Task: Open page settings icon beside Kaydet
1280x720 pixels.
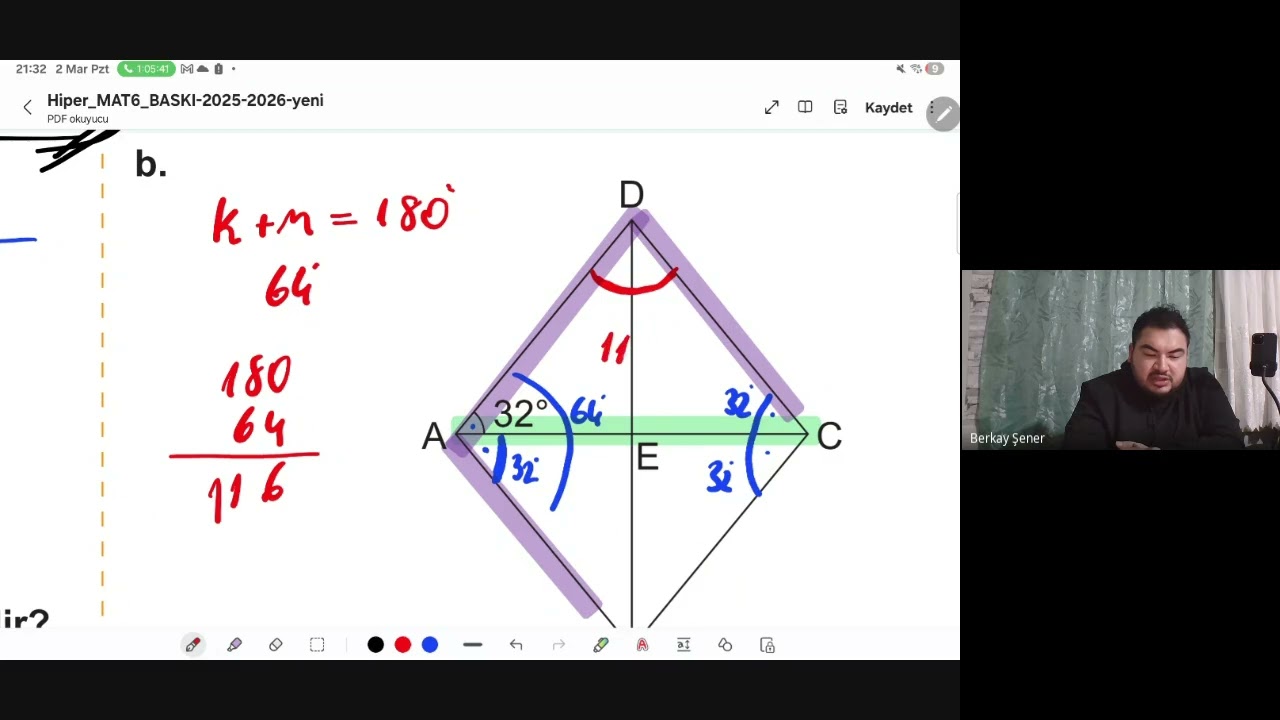Action: pyautogui.click(x=840, y=107)
